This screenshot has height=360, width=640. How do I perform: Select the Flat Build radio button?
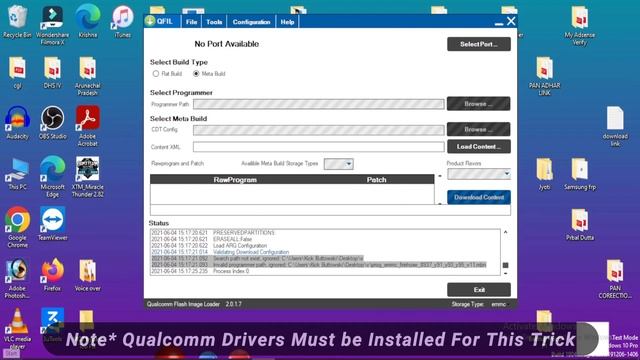click(156, 74)
